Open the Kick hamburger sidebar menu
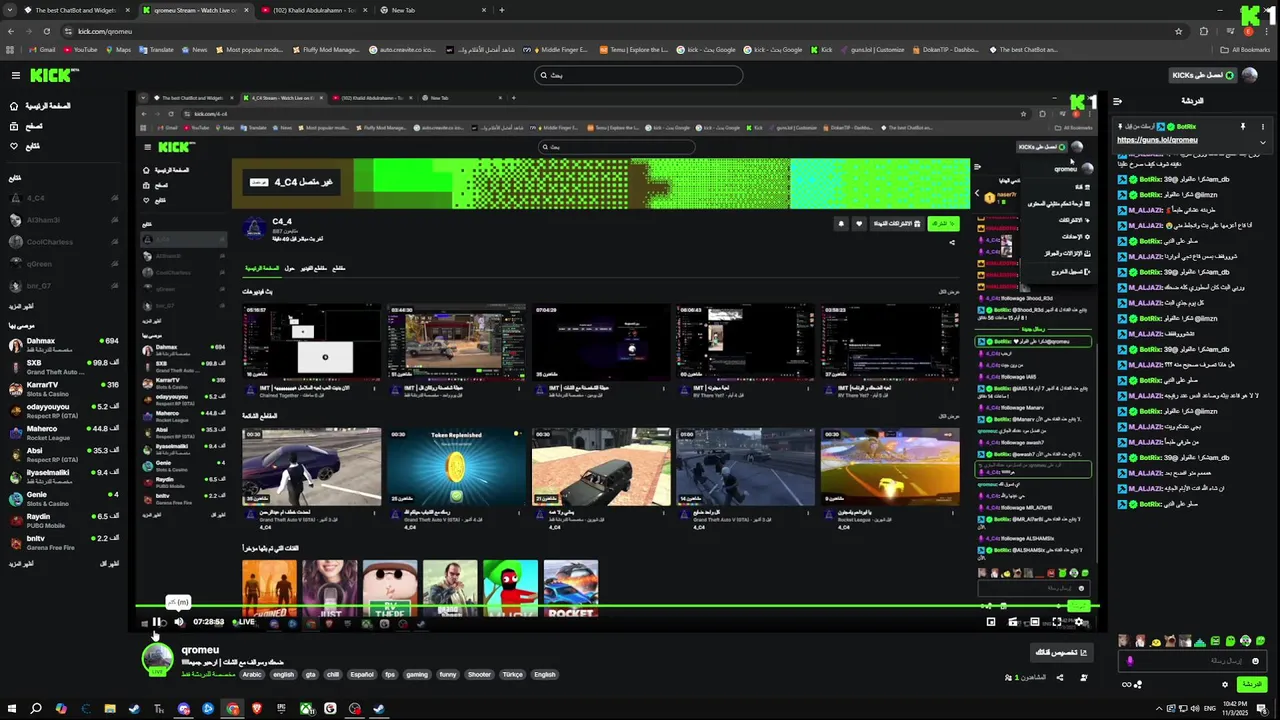This screenshot has width=1280, height=720. click(x=15, y=75)
